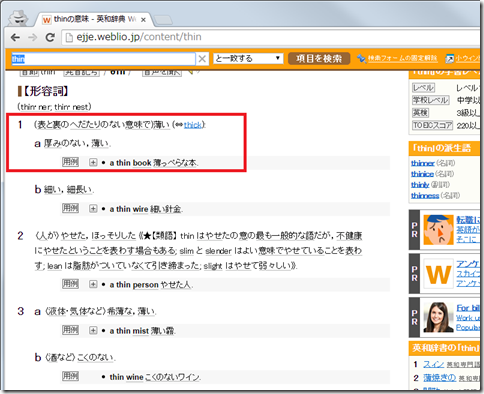The width and height of the screenshot is (484, 394).
Task: Click the 項目を検索 button
Action: click(319, 59)
